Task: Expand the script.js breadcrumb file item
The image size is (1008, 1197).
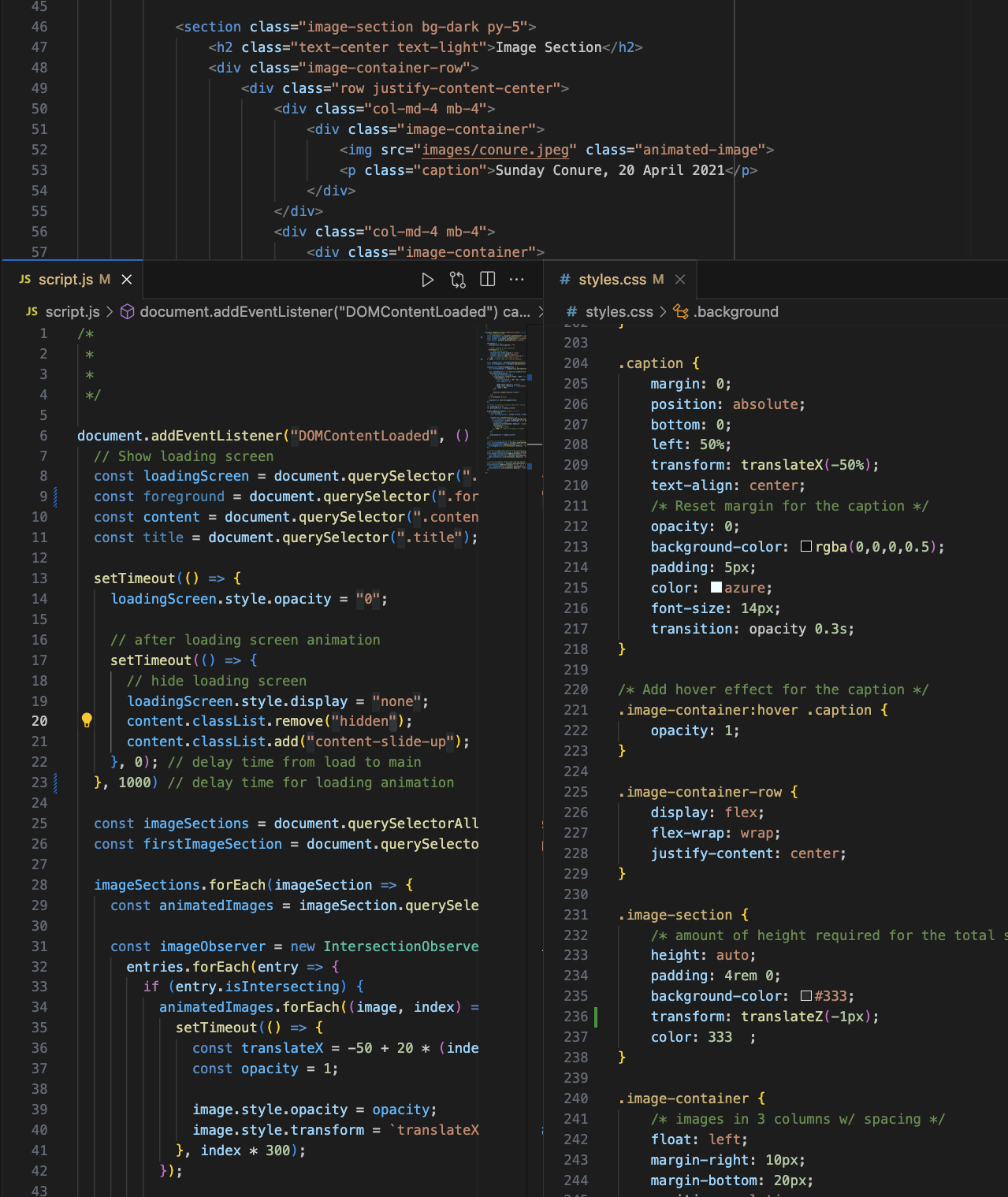Action: [72, 312]
